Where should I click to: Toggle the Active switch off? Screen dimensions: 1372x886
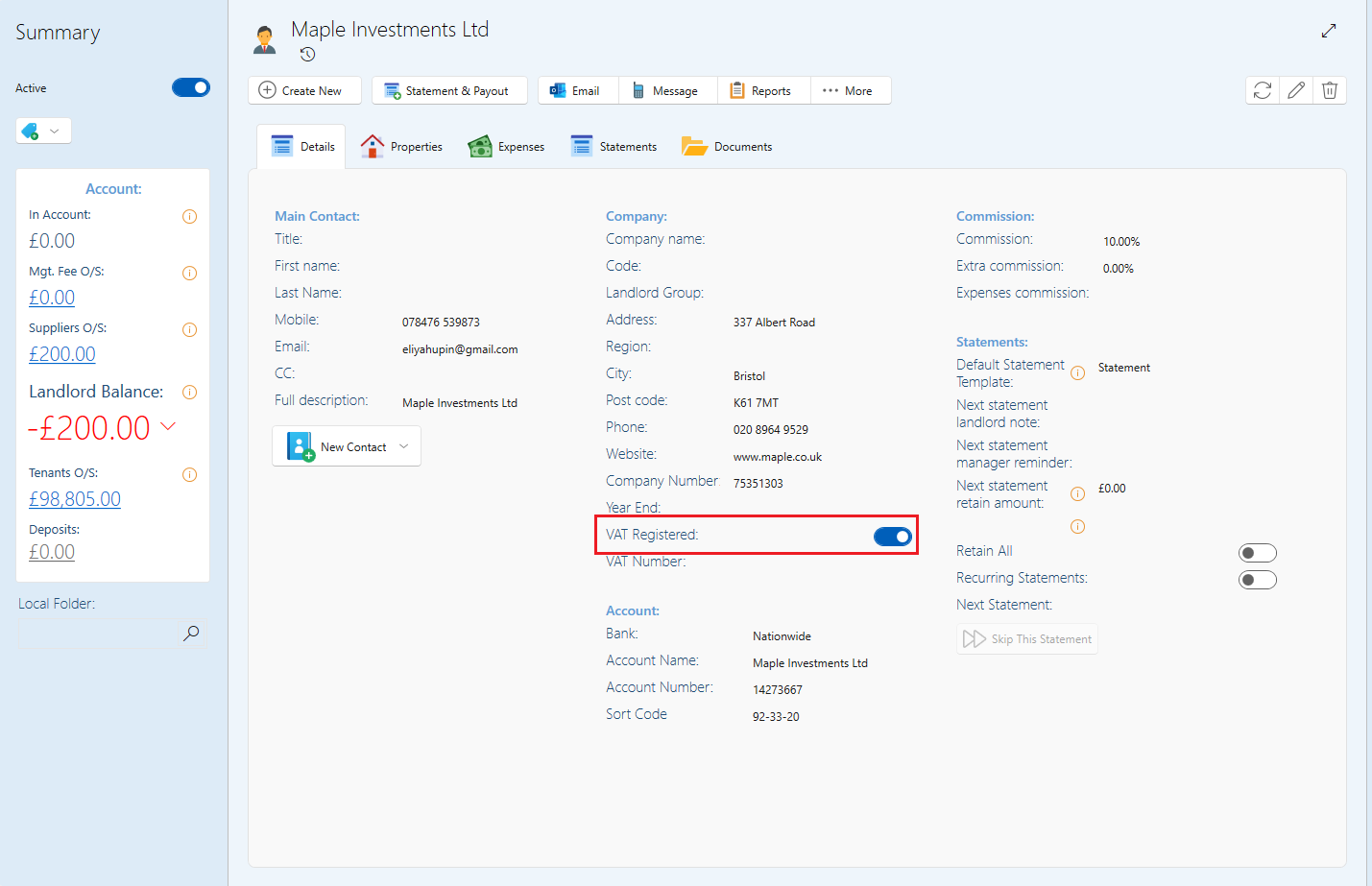pos(191,87)
